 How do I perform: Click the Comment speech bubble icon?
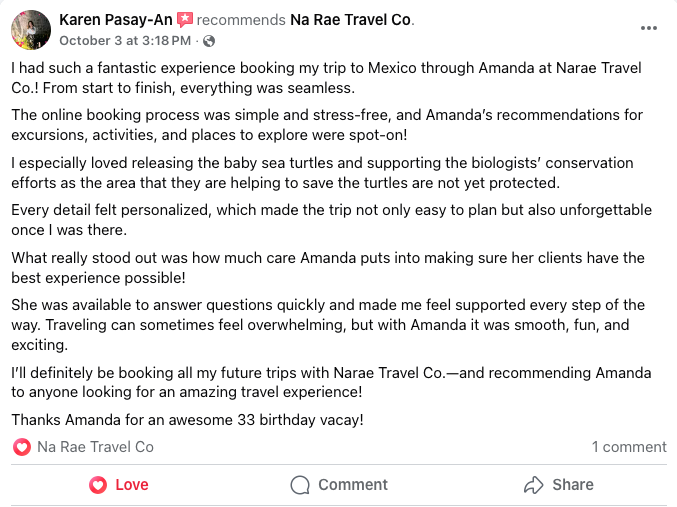click(300, 485)
